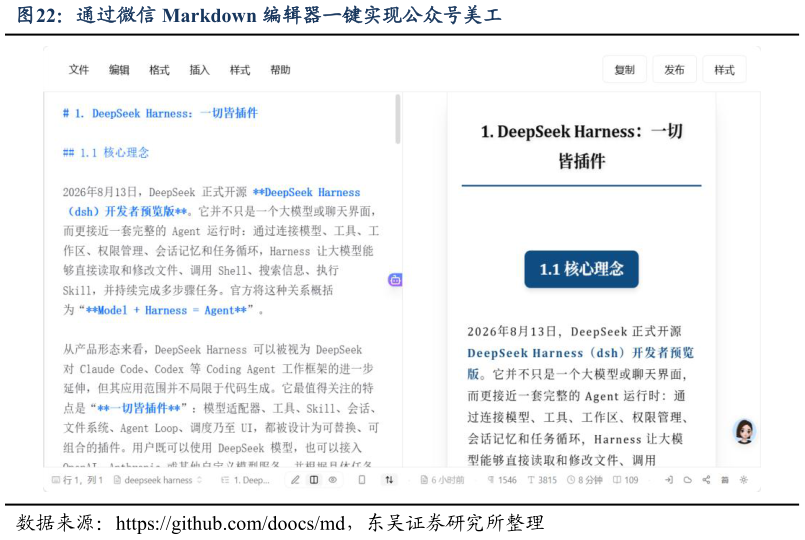The width and height of the screenshot is (805, 540).
Task: Click the 发布 button
Action: tap(674, 69)
